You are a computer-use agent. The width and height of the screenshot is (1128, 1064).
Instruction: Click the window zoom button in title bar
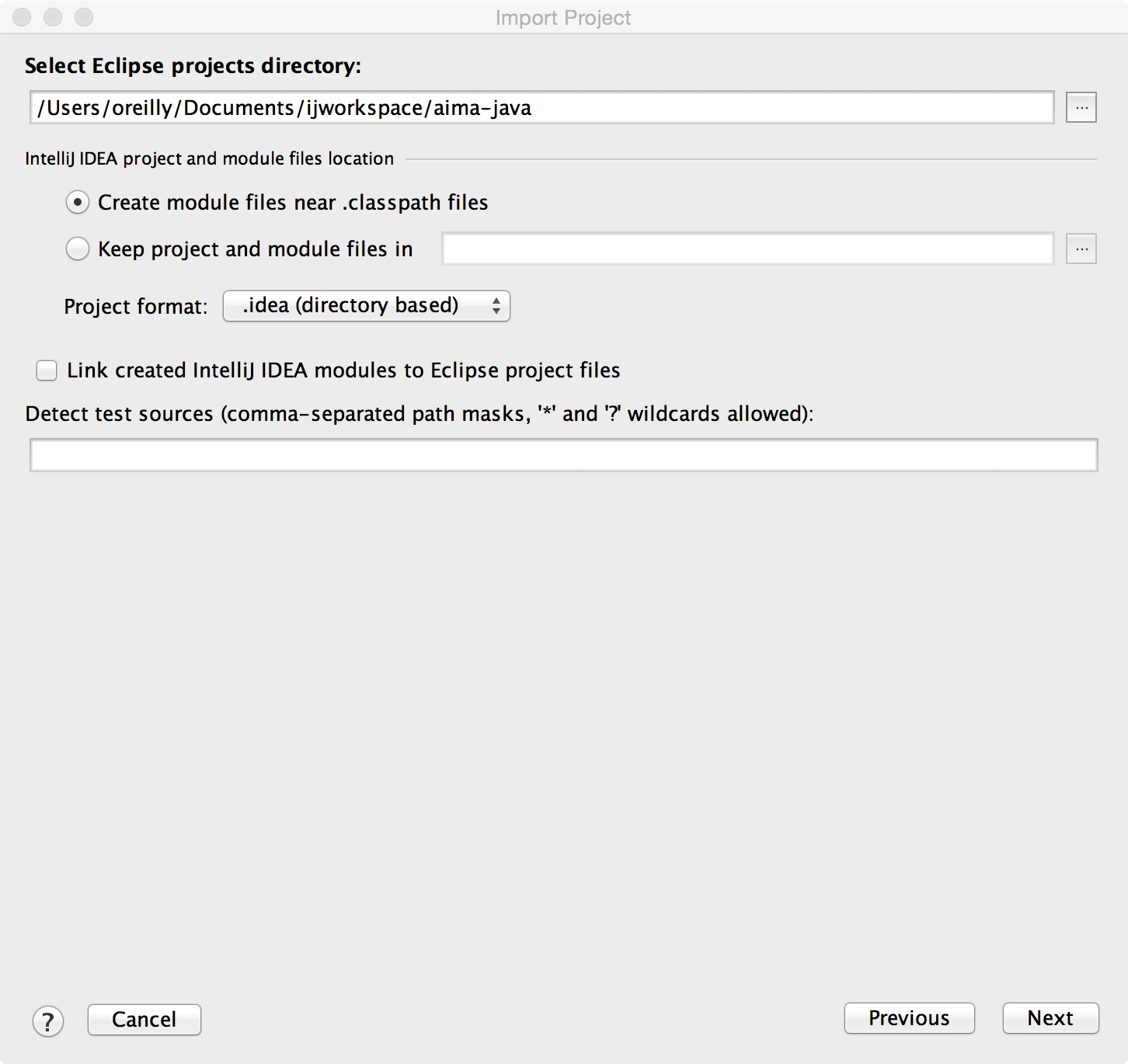click(84, 17)
